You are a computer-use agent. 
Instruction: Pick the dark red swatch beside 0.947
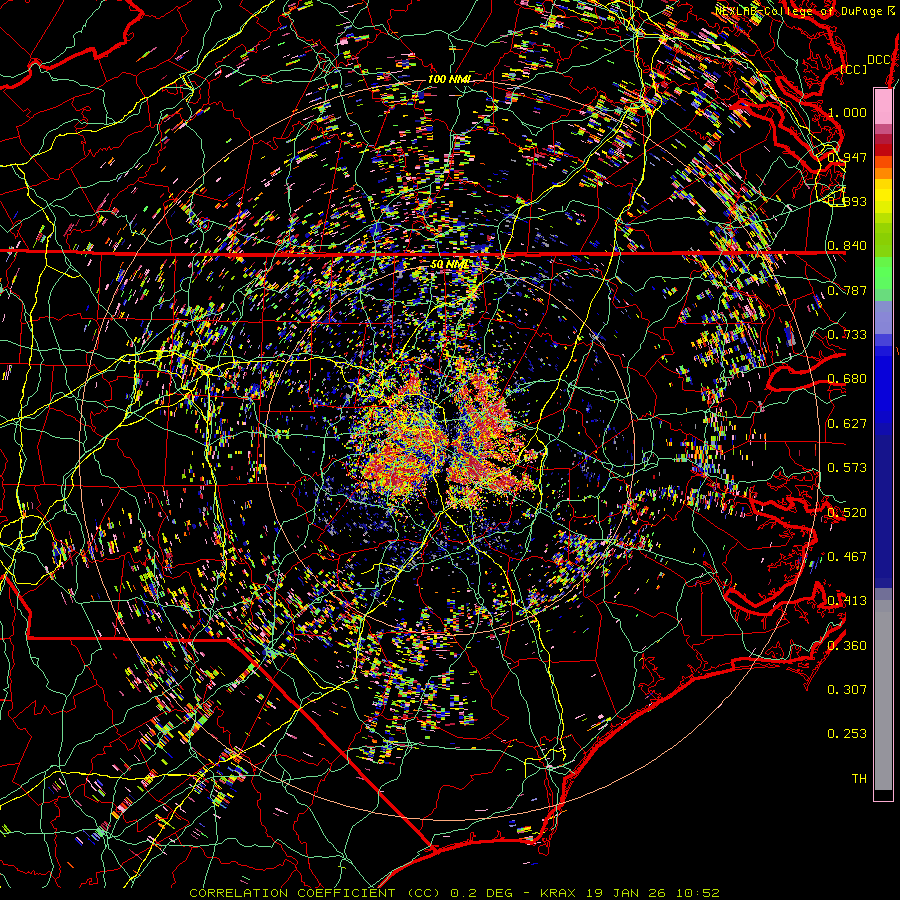click(x=883, y=150)
